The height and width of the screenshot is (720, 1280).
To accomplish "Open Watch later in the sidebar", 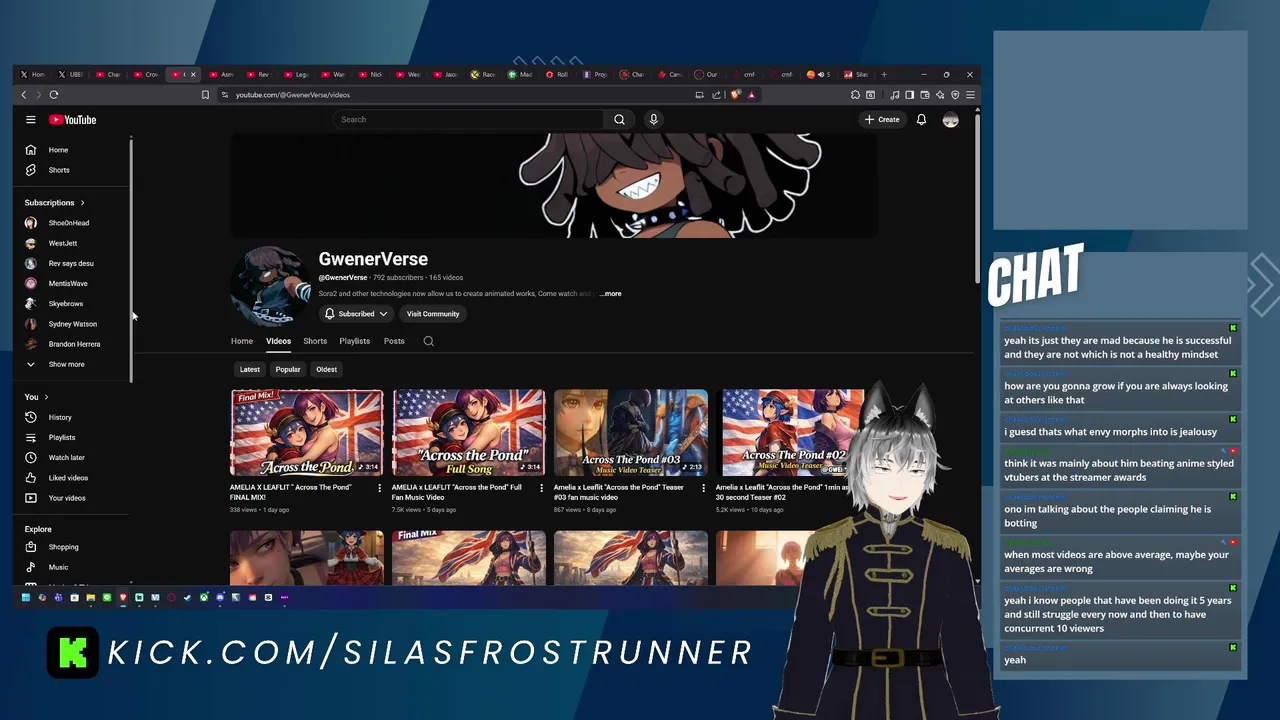I will (66, 458).
